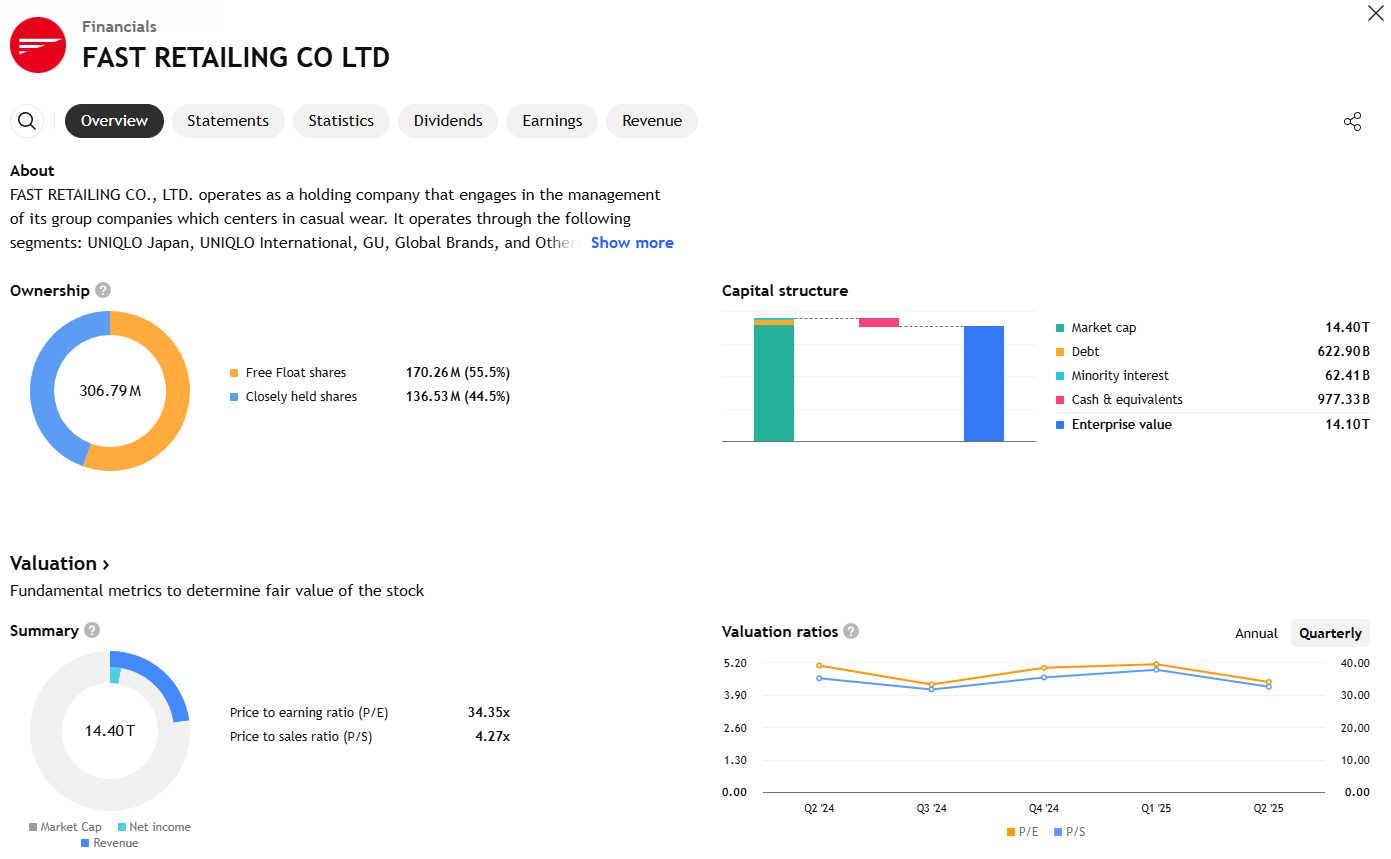
Task: Click the Enterprise value blue swatch
Action: click(1060, 425)
